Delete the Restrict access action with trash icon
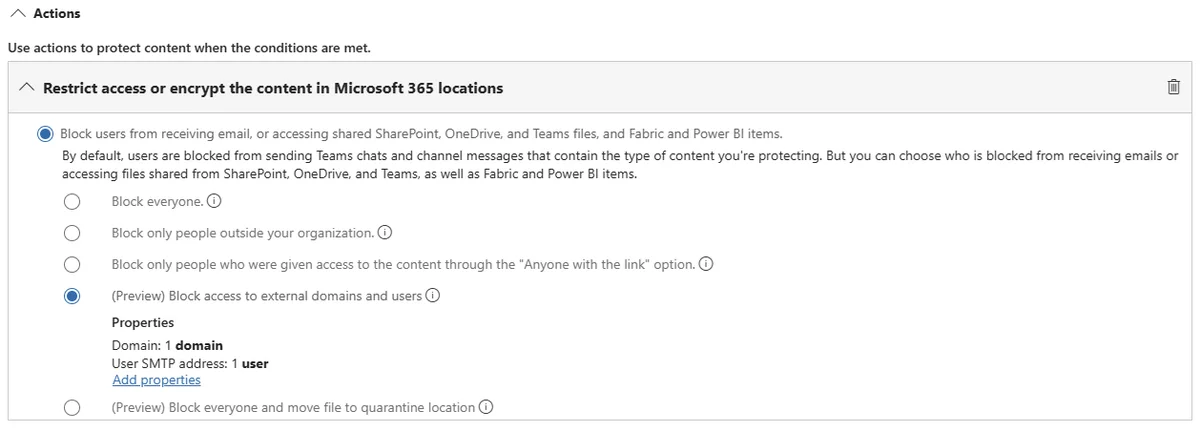This screenshot has width=1200, height=429. [x=1174, y=88]
